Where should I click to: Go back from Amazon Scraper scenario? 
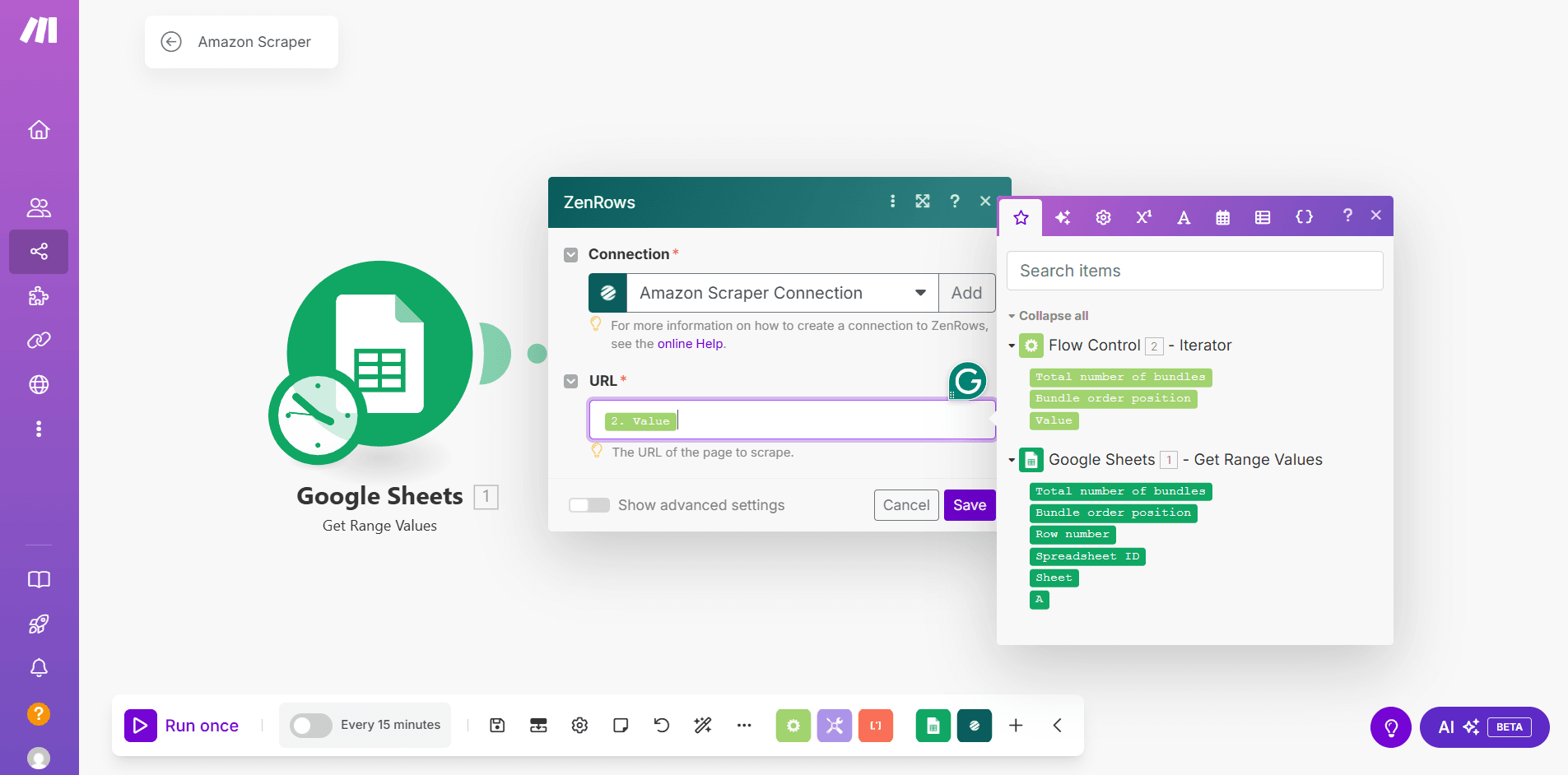point(171,42)
